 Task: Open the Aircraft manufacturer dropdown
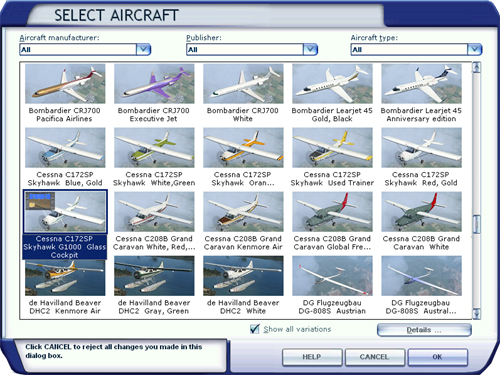tap(143, 50)
